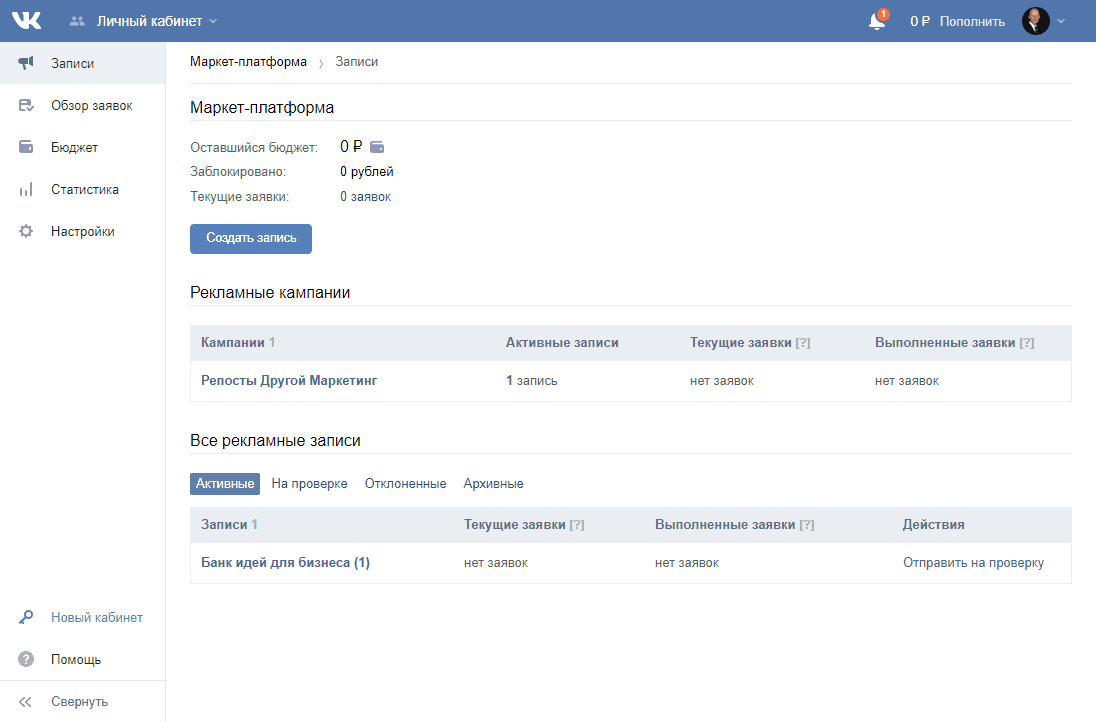The image size is (1096, 722).
Task: Click the Статистика bar chart icon
Action: point(27,189)
